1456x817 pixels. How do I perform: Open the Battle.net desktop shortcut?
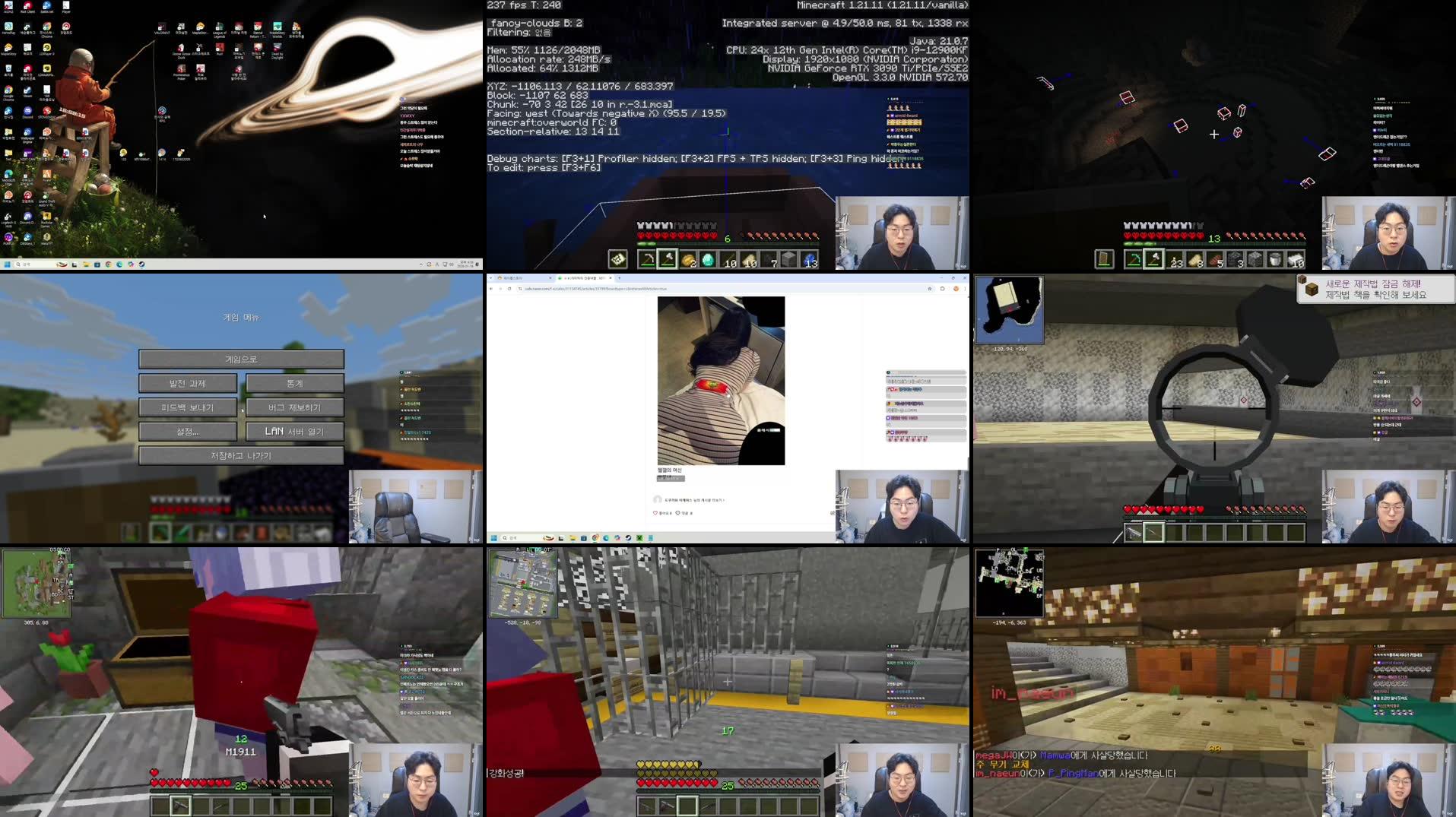(45, 9)
